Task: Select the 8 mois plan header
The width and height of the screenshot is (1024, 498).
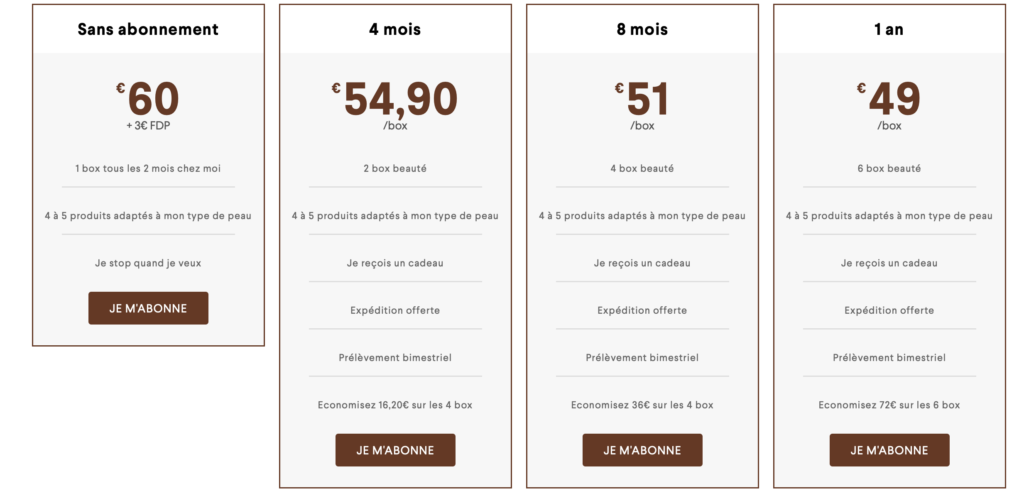Action: click(642, 29)
